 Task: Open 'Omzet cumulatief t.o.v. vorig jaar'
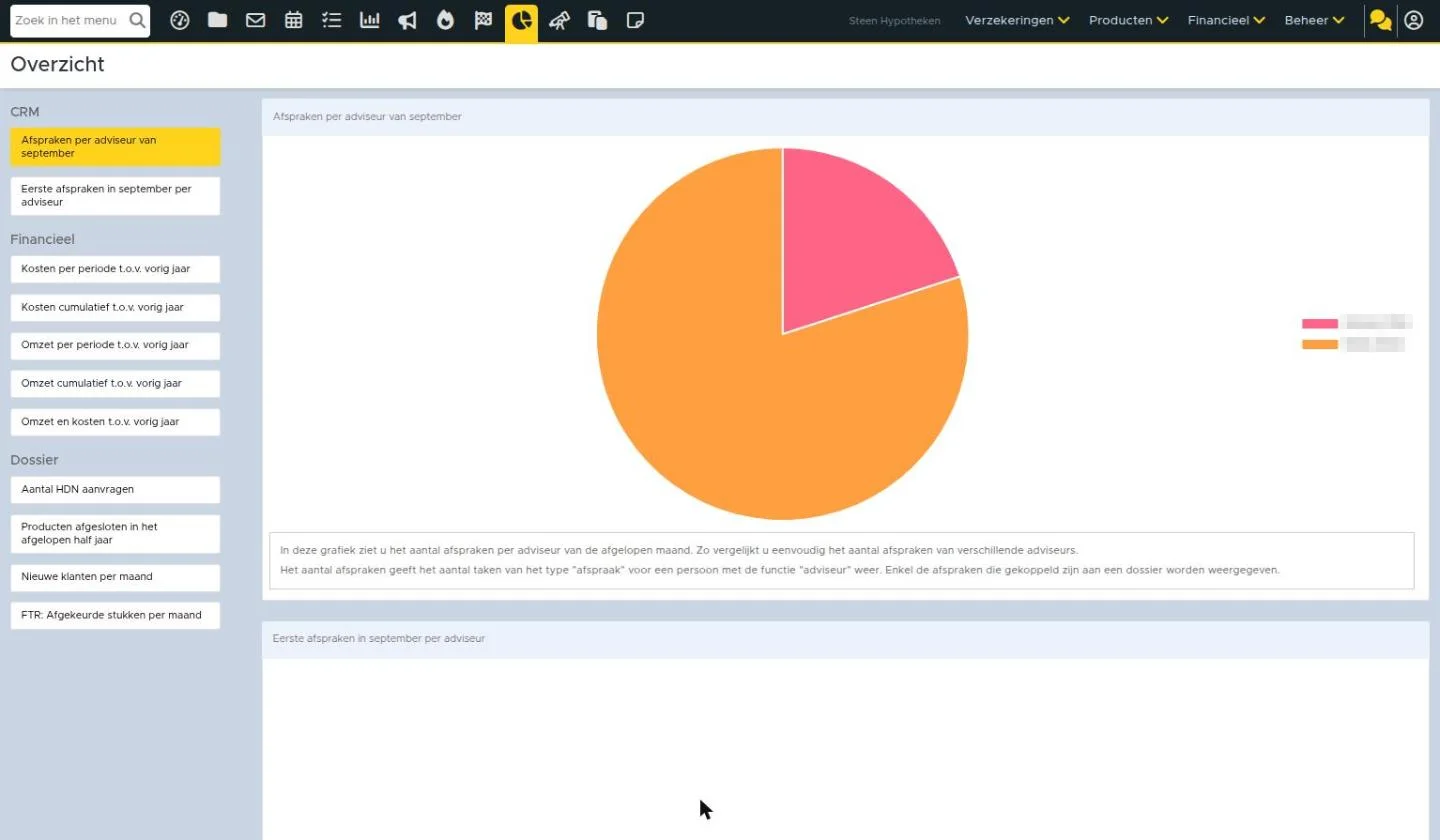115,383
